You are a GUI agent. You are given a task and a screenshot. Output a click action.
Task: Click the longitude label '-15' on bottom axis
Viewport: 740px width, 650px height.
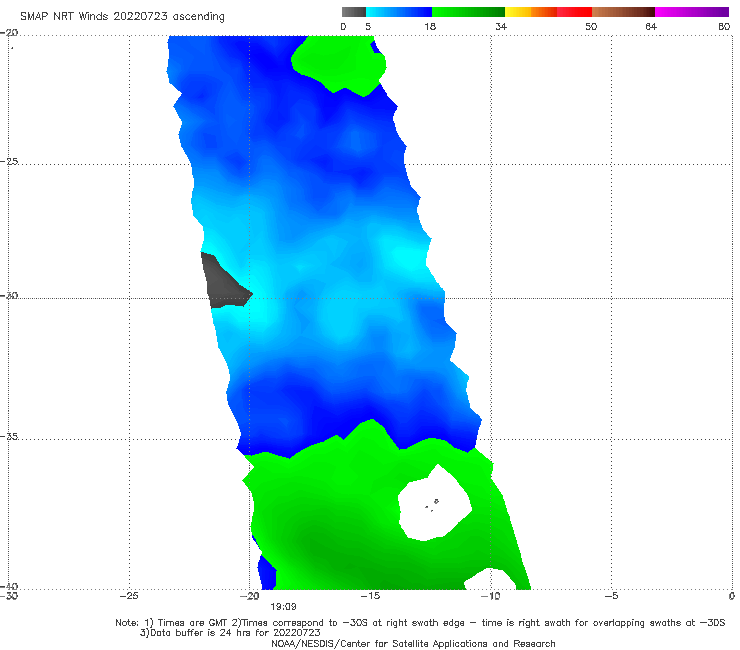click(x=370, y=596)
